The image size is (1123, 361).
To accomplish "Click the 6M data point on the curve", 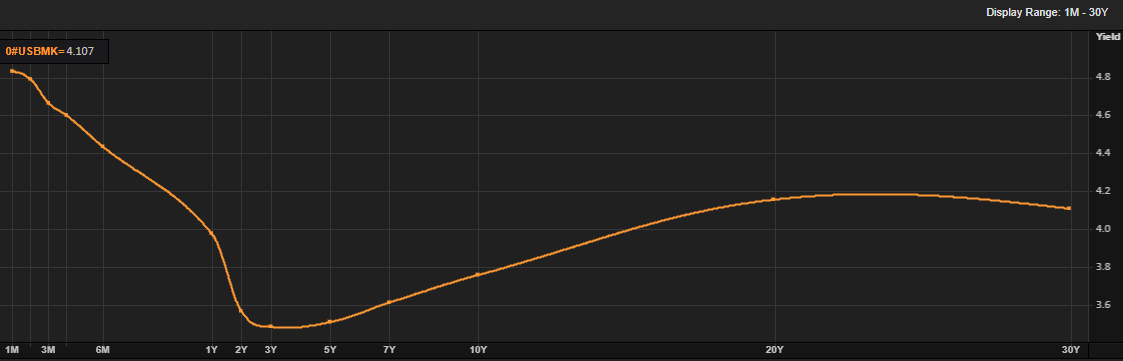I will coord(103,147).
